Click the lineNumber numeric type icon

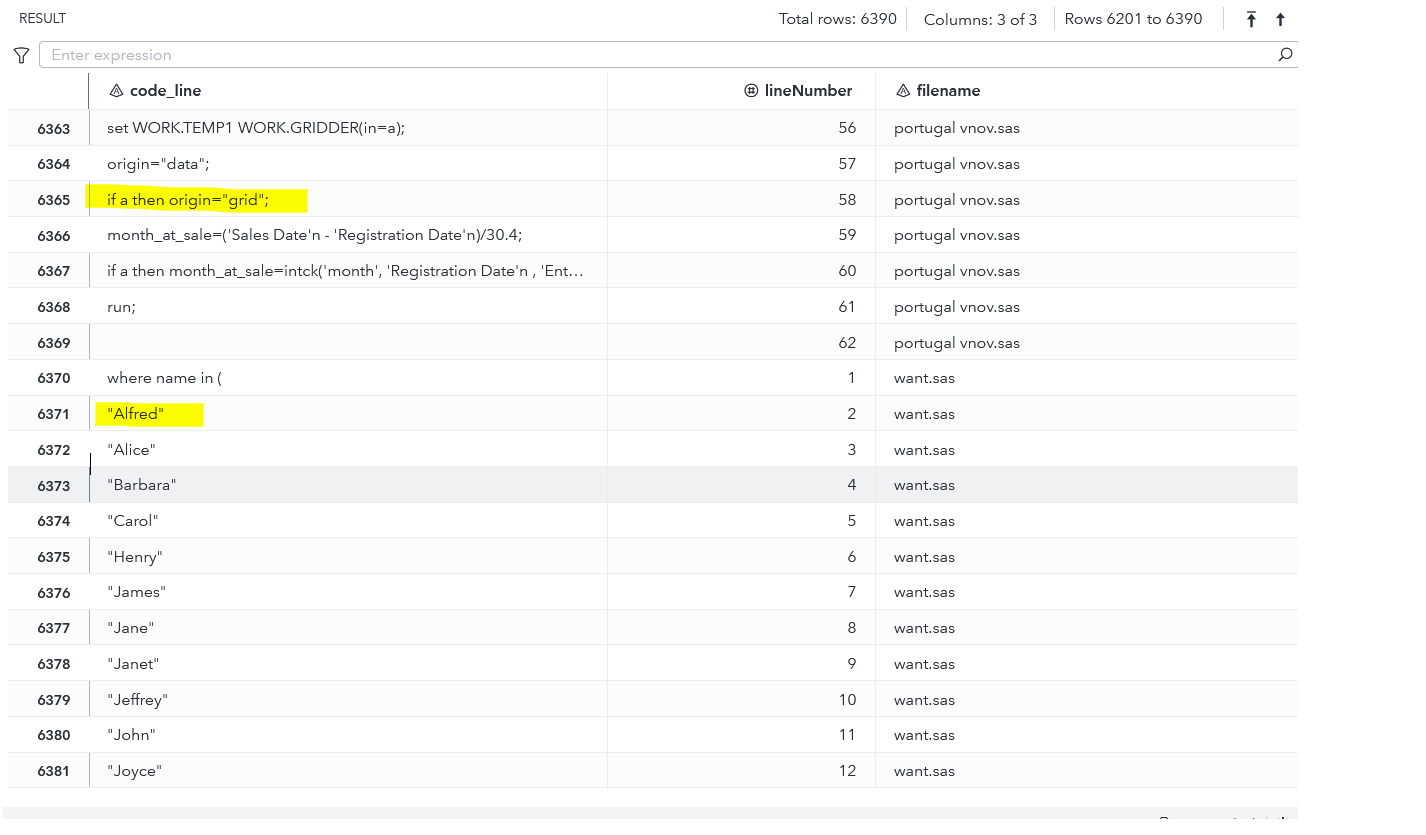pyautogui.click(x=751, y=91)
